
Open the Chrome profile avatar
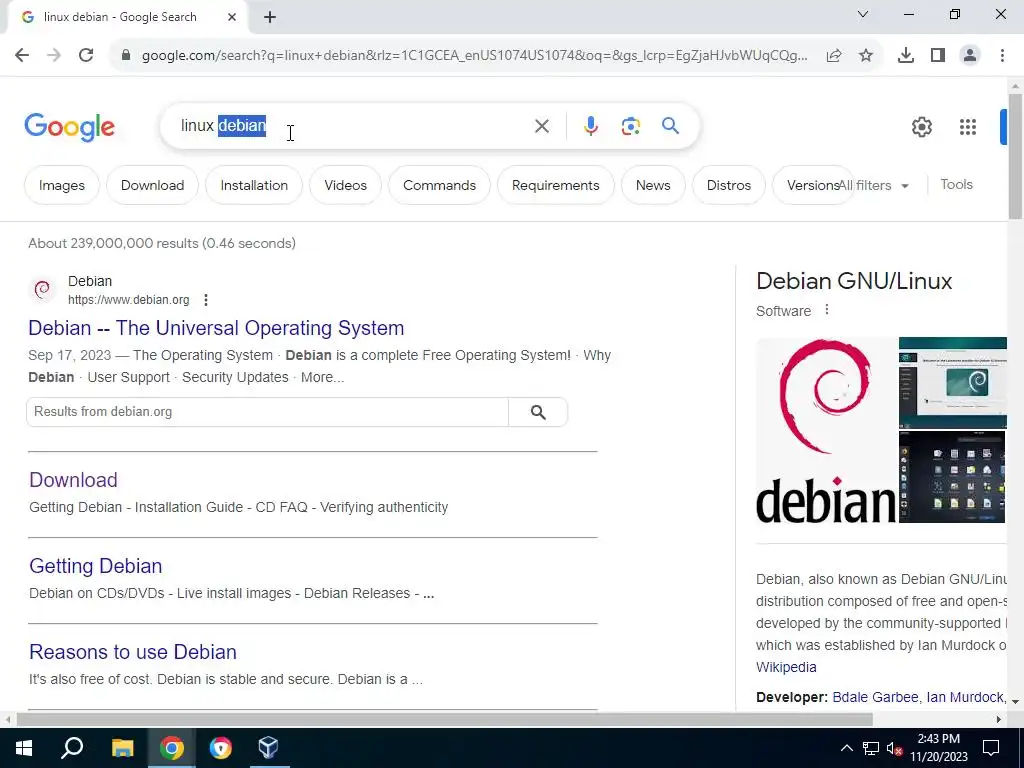(970, 56)
